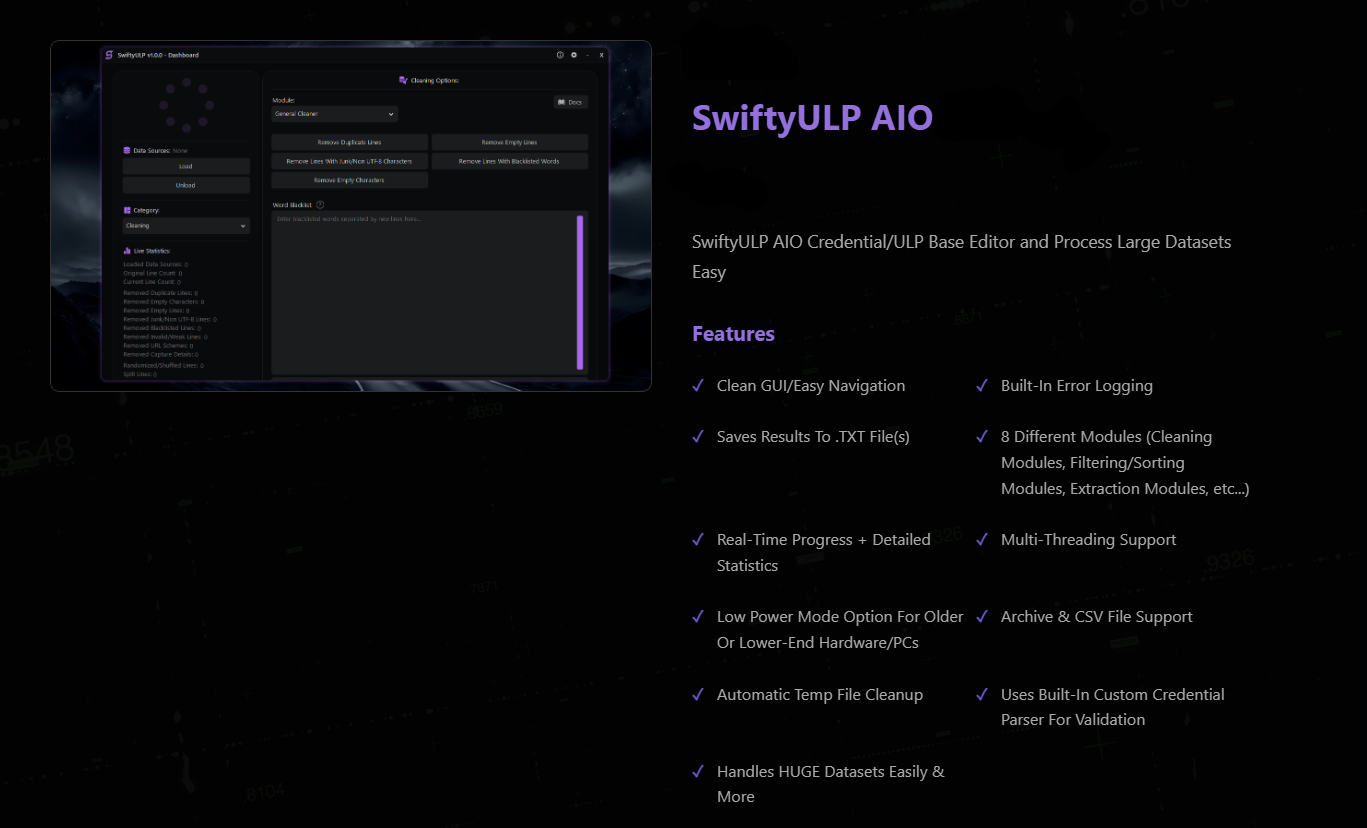
Task: Open the Module dropdown showing General Cleaner
Action: point(335,114)
